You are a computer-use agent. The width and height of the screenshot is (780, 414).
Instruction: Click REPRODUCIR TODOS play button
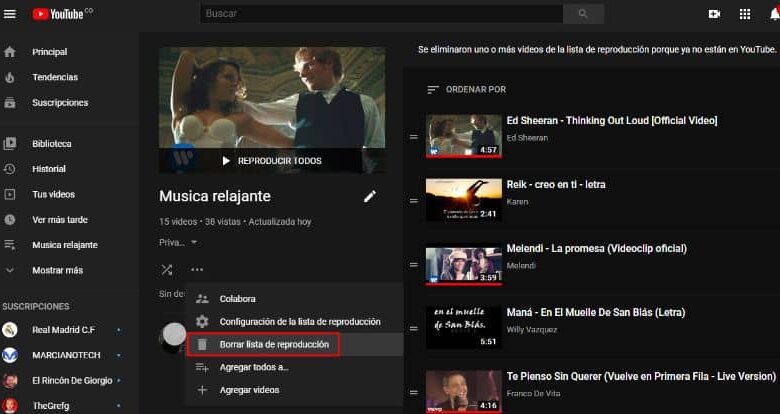click(x=272, y=161)
